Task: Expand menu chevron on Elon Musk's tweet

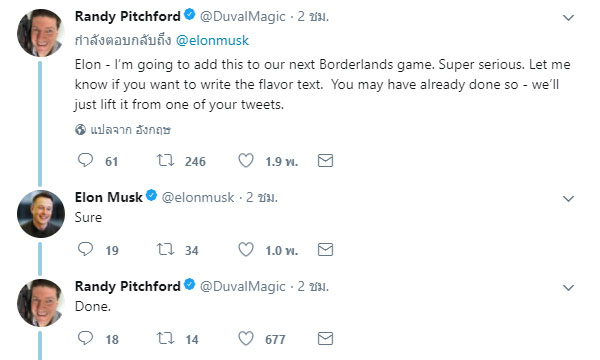Action: 568,199
